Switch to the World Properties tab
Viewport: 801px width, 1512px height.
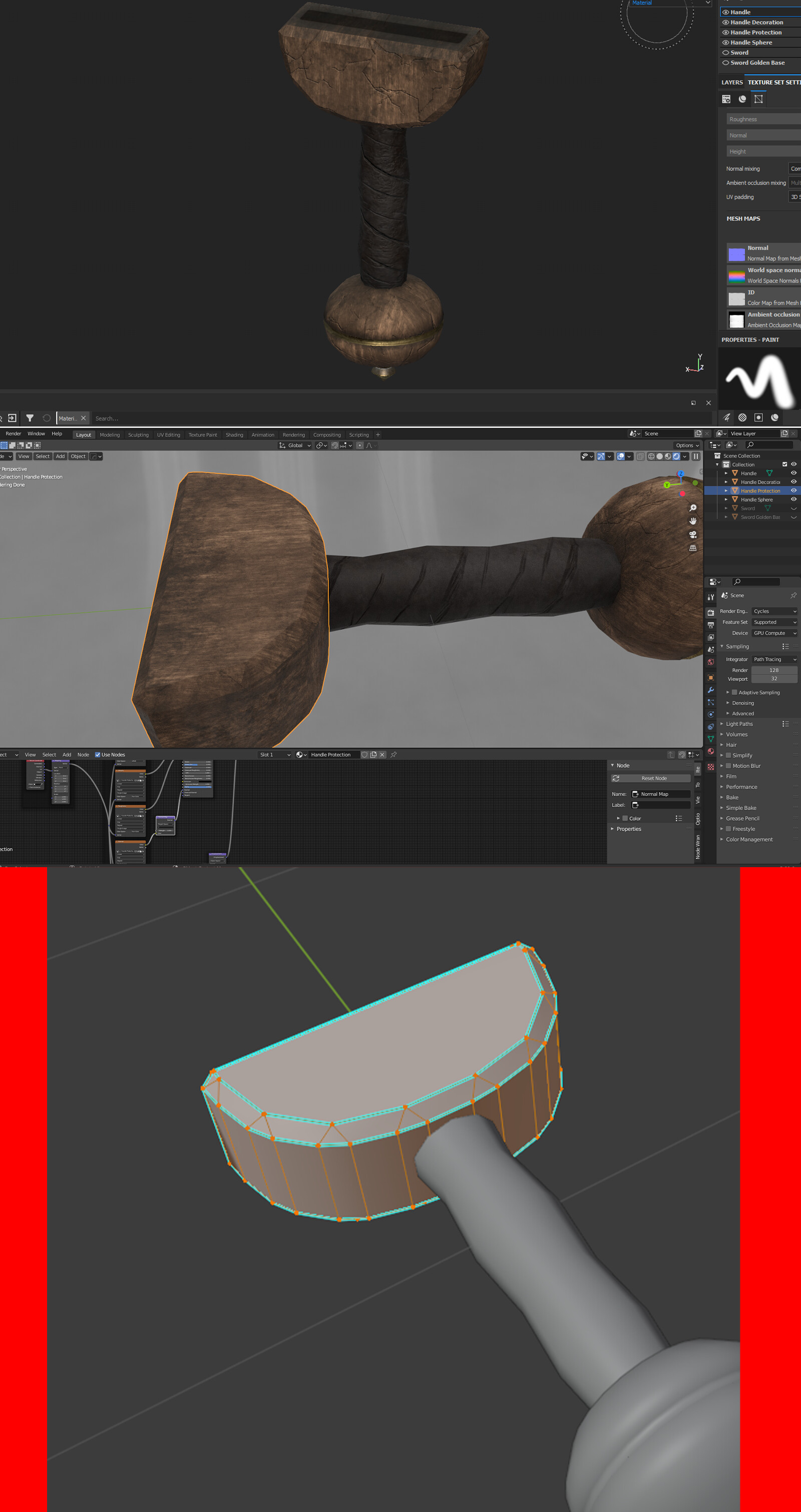[710, 661]
